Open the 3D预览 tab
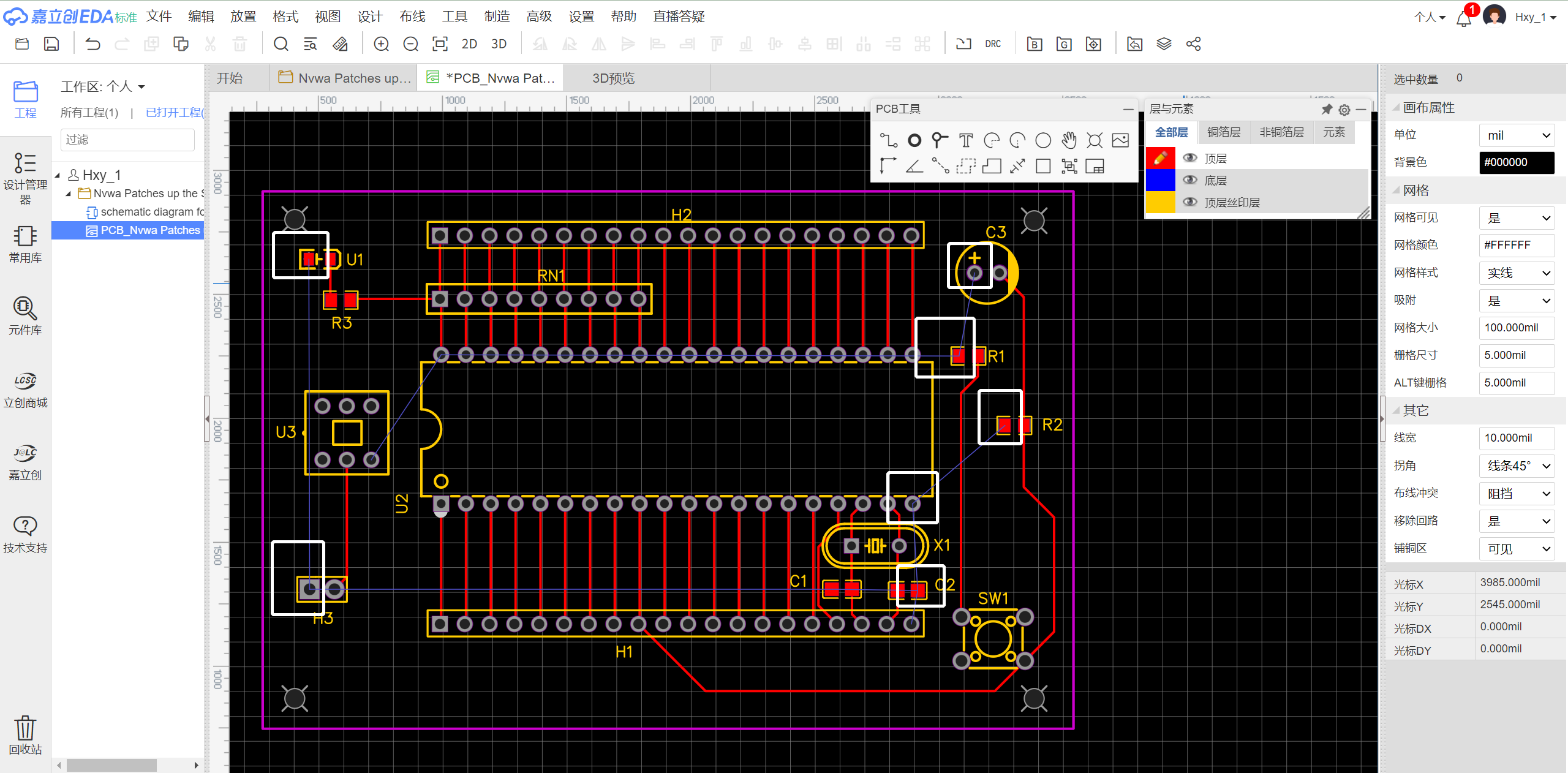Viewport: 1568px width, 773px height. tap(613, 78)
